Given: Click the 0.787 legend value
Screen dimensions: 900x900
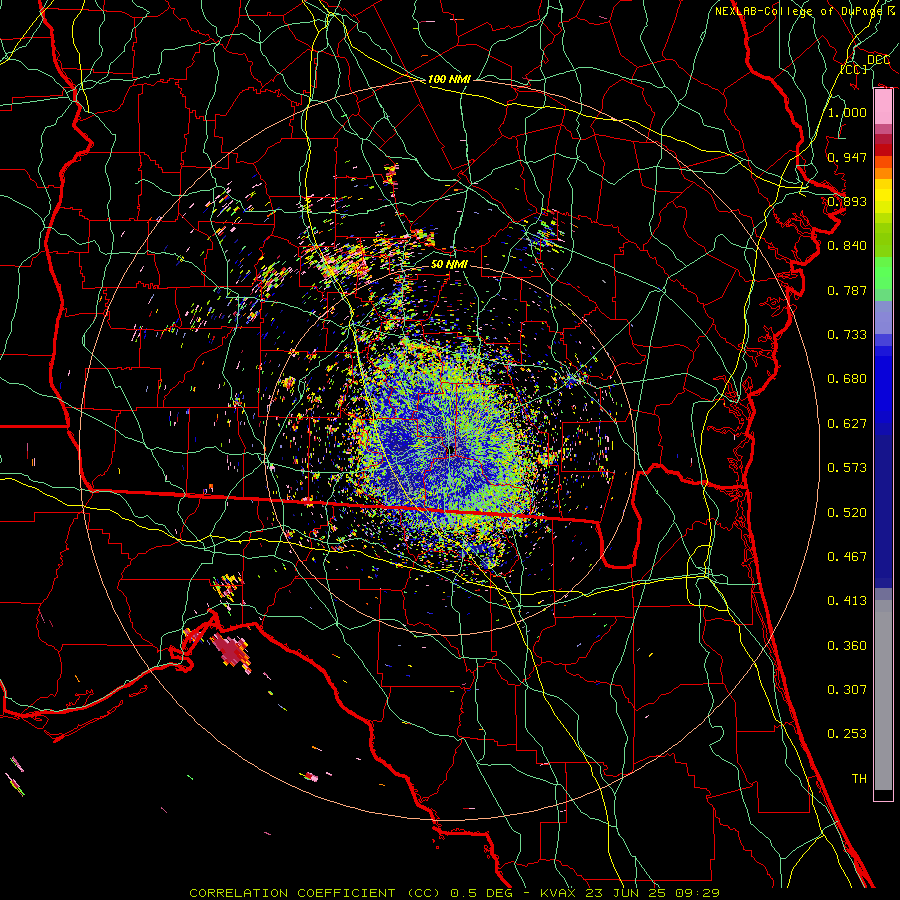Looking at the screenshot, I should click(847, 290).
